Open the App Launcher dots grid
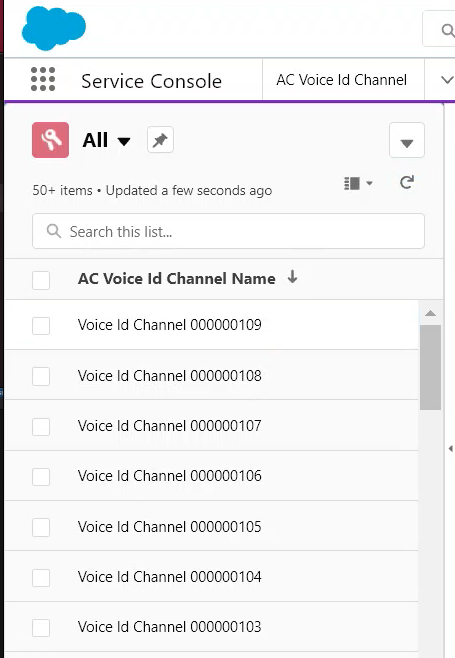Viewport: 455px width, 658px height. 43,79
